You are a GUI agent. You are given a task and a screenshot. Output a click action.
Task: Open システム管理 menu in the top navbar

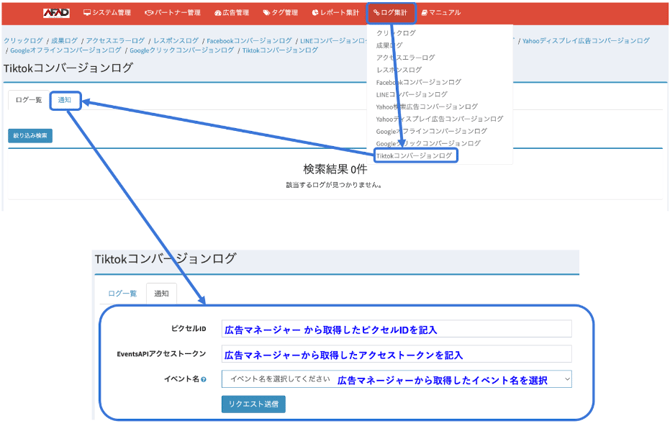pos(107,13)
